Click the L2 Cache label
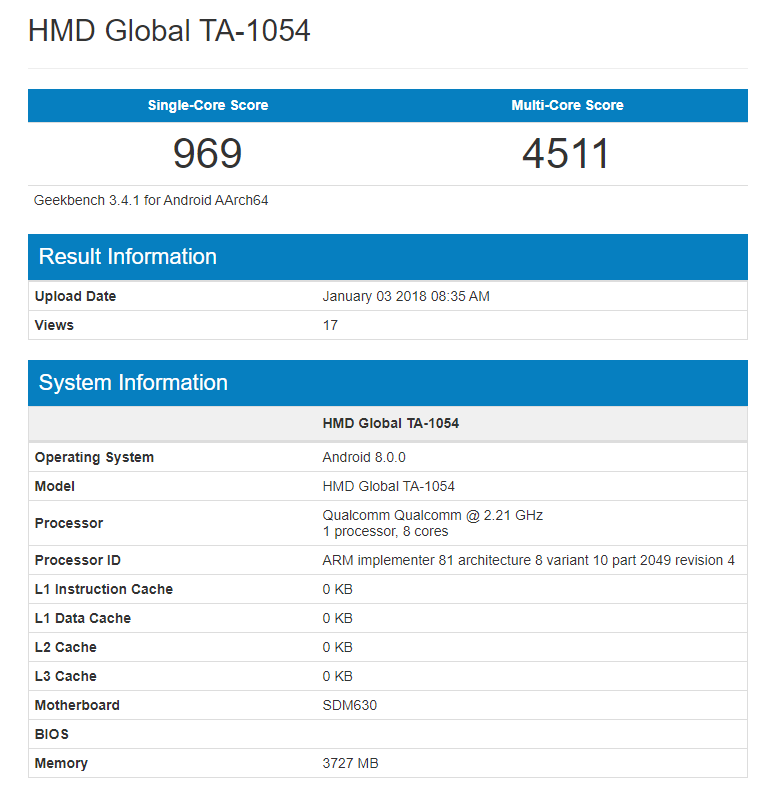Viewport: 773px width, 792px height. (65, 647)
